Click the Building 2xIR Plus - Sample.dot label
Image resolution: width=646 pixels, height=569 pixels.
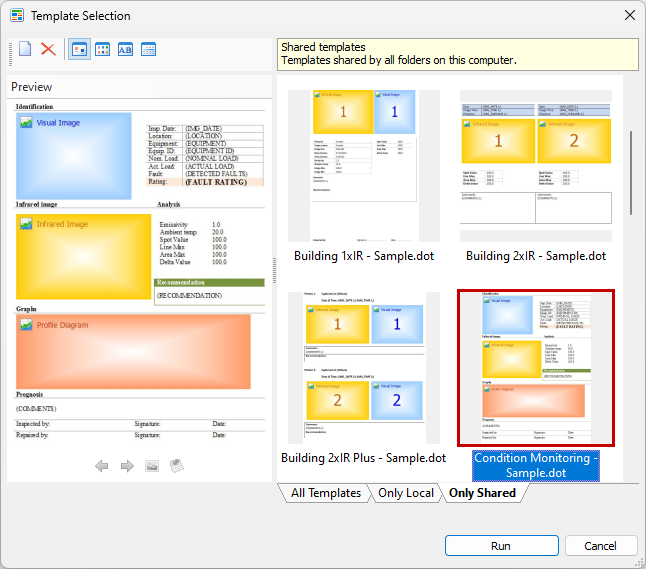[x=363, y=458]
